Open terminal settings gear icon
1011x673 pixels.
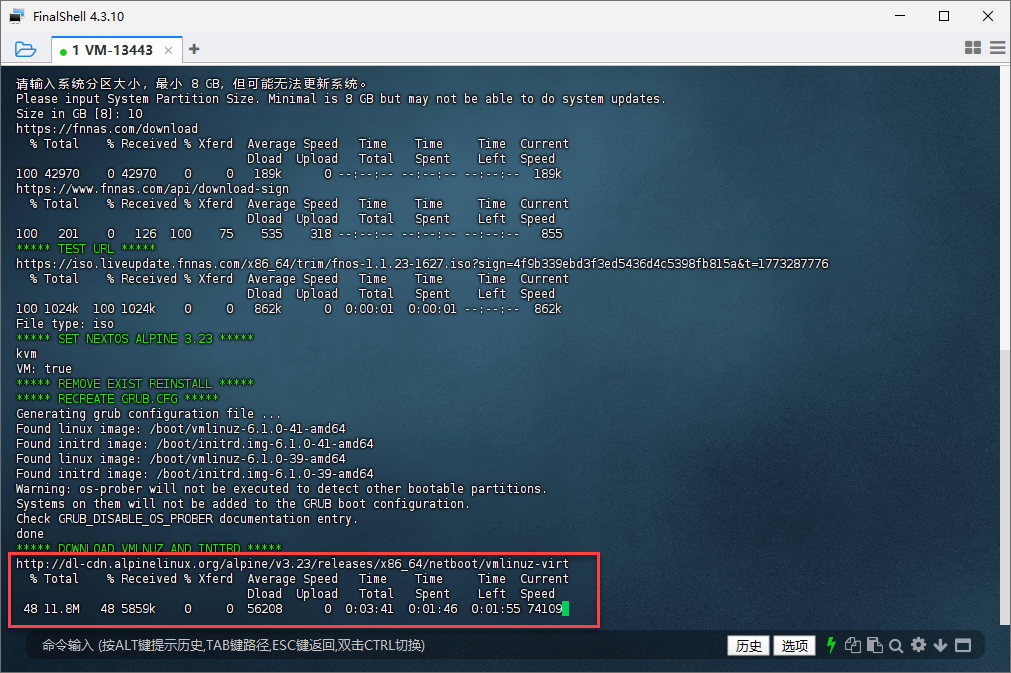pos(918,645)
